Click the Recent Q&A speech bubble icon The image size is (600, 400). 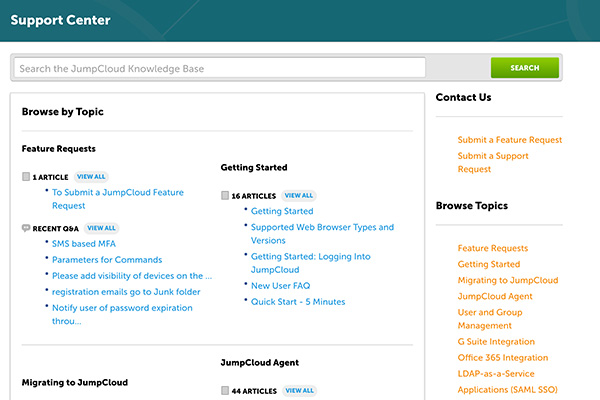point(26,228)
